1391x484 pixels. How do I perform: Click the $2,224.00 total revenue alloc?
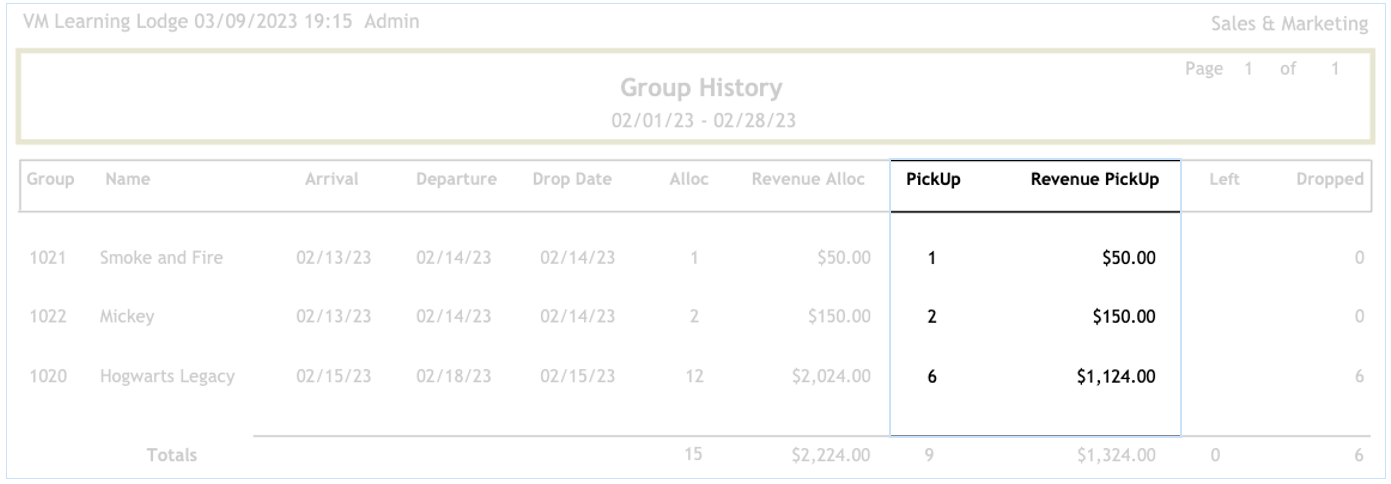point(829,456)
